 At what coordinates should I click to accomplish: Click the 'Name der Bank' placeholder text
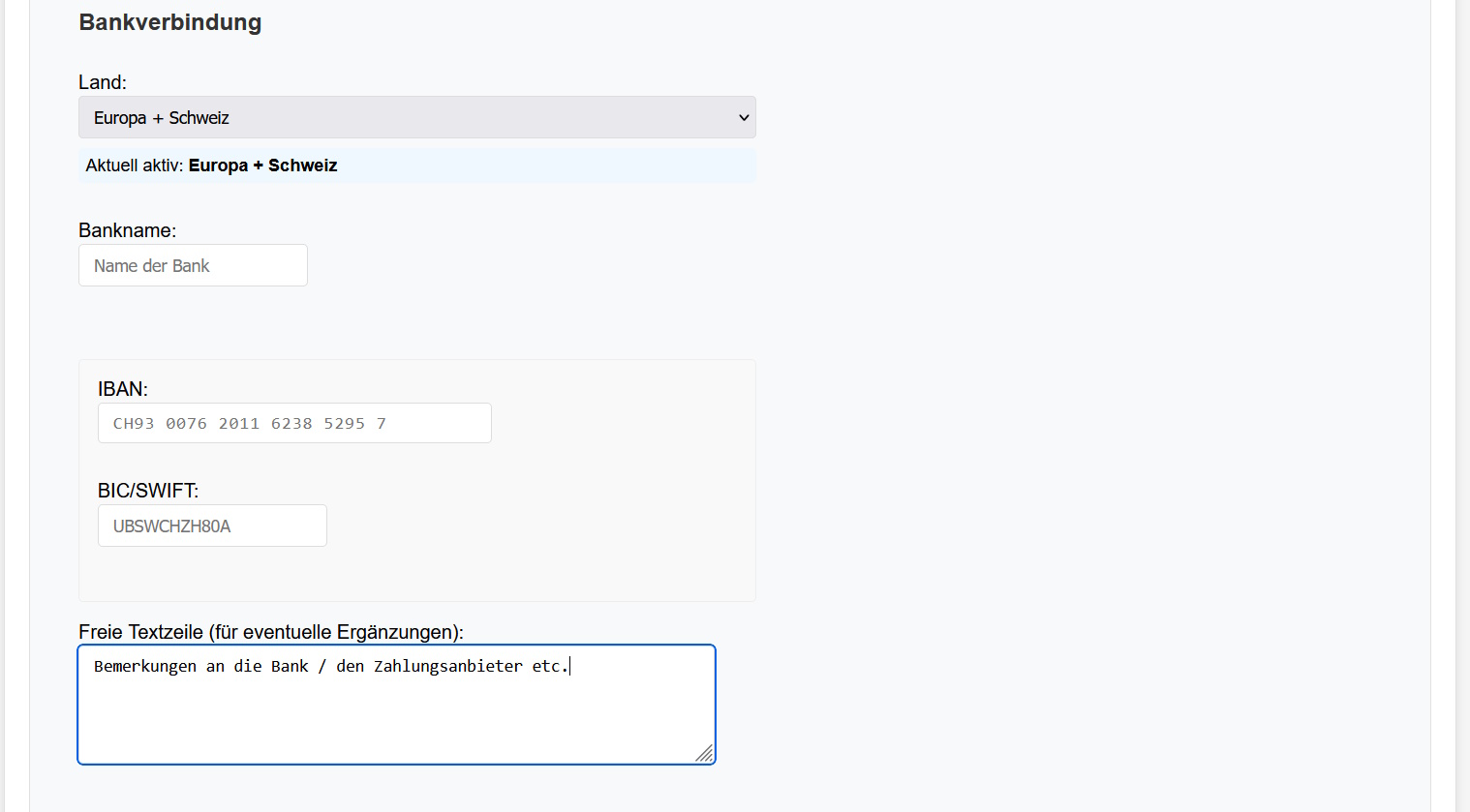click(x=152, y=266)
